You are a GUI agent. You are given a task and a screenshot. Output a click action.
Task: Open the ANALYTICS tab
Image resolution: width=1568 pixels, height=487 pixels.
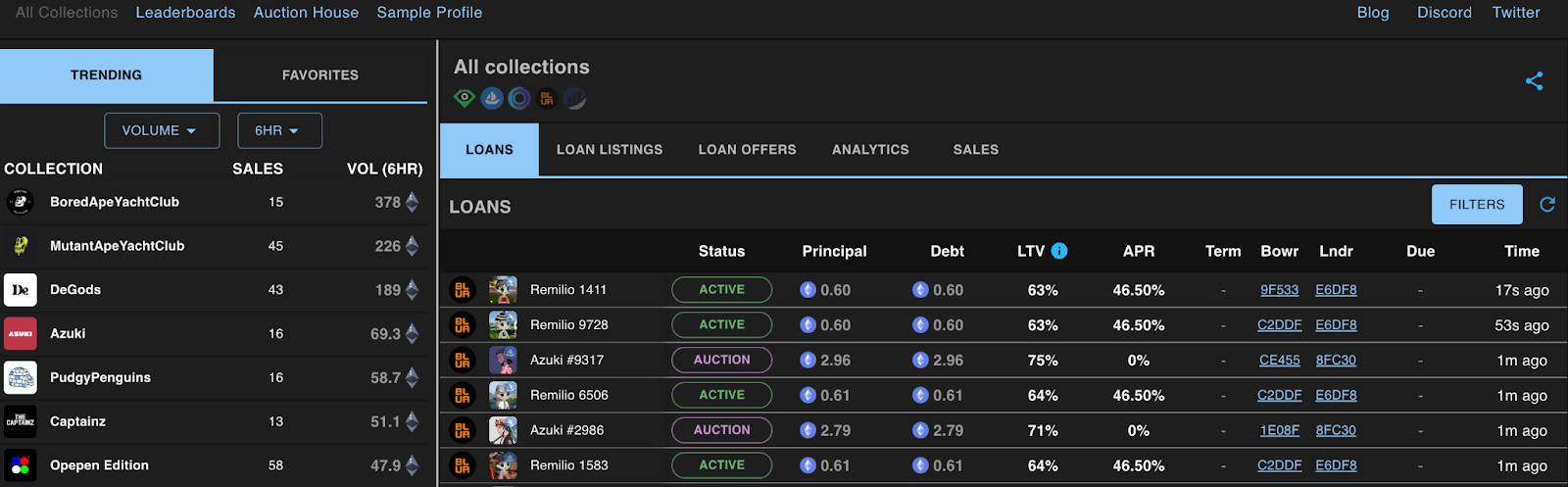click(870, 150)
